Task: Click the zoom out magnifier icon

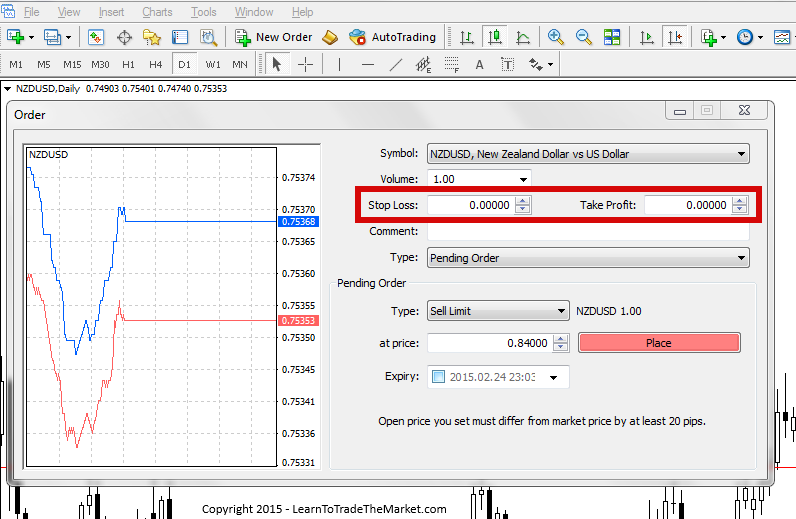Action: [584, 37]
